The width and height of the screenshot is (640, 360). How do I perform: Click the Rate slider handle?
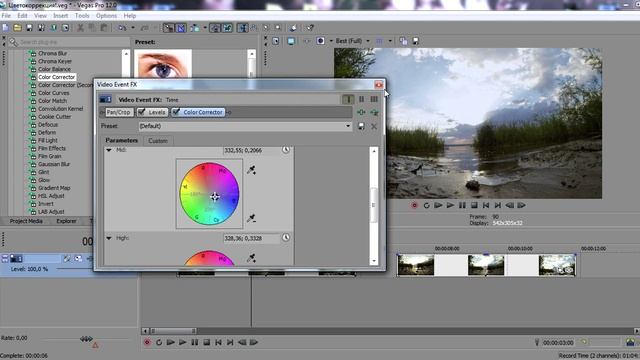tap(86, 339)
